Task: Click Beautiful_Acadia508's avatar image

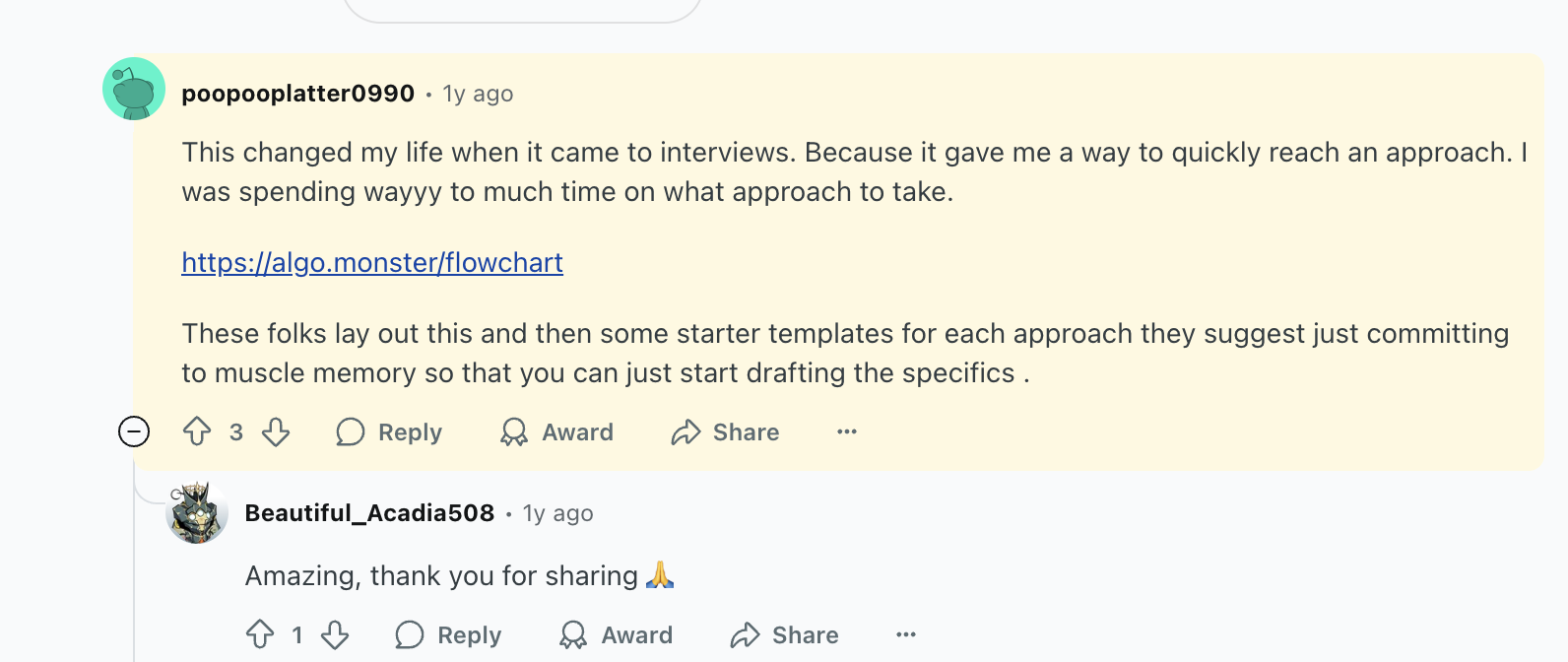Action: click(x=197, y=512)
